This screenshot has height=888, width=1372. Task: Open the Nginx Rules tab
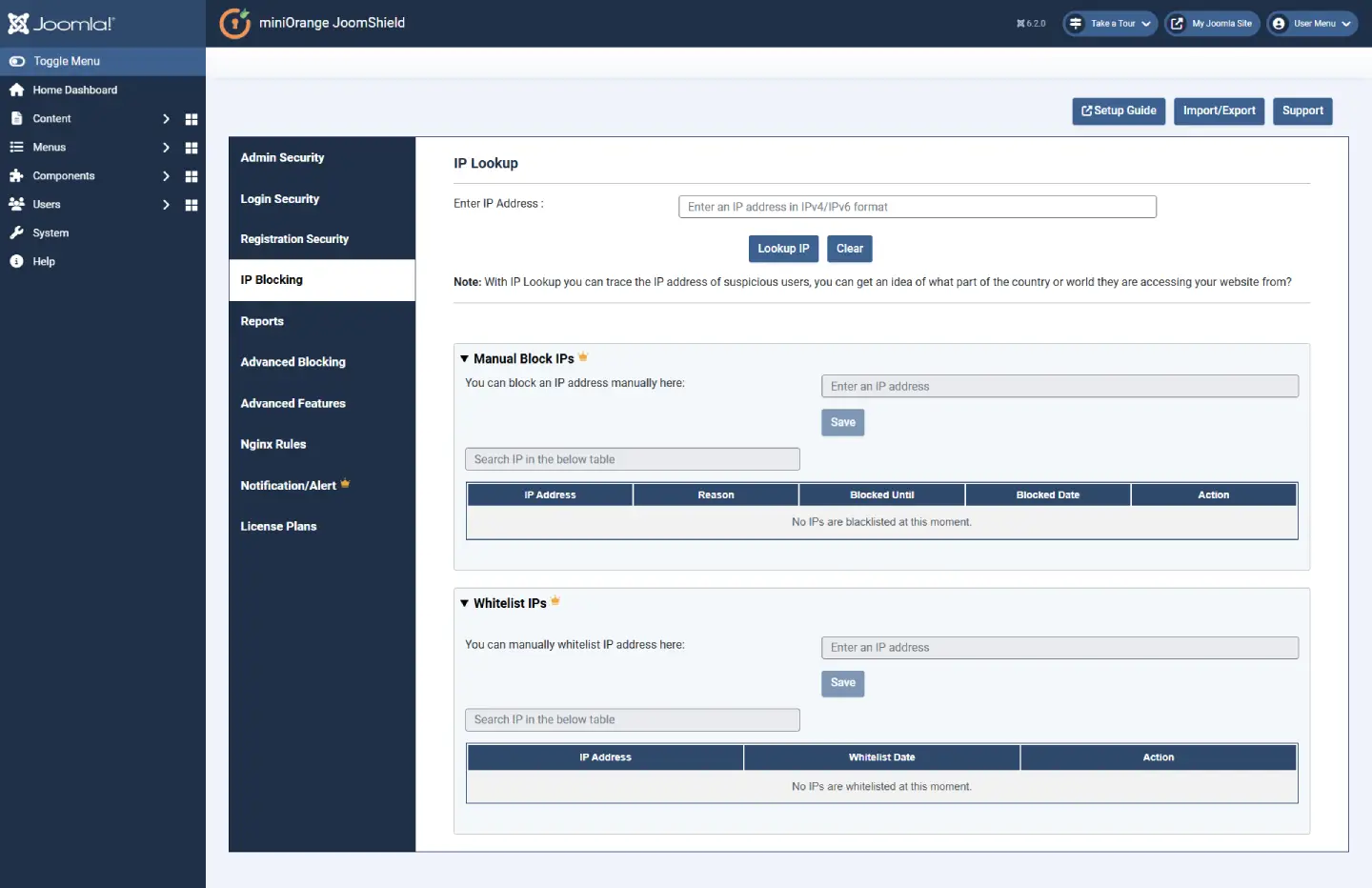click(x=322, y=444)
